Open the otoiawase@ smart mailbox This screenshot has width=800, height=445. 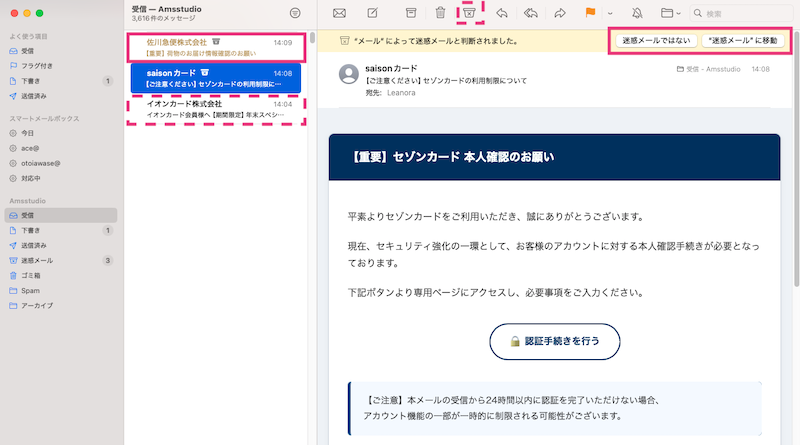click(61, 163)
